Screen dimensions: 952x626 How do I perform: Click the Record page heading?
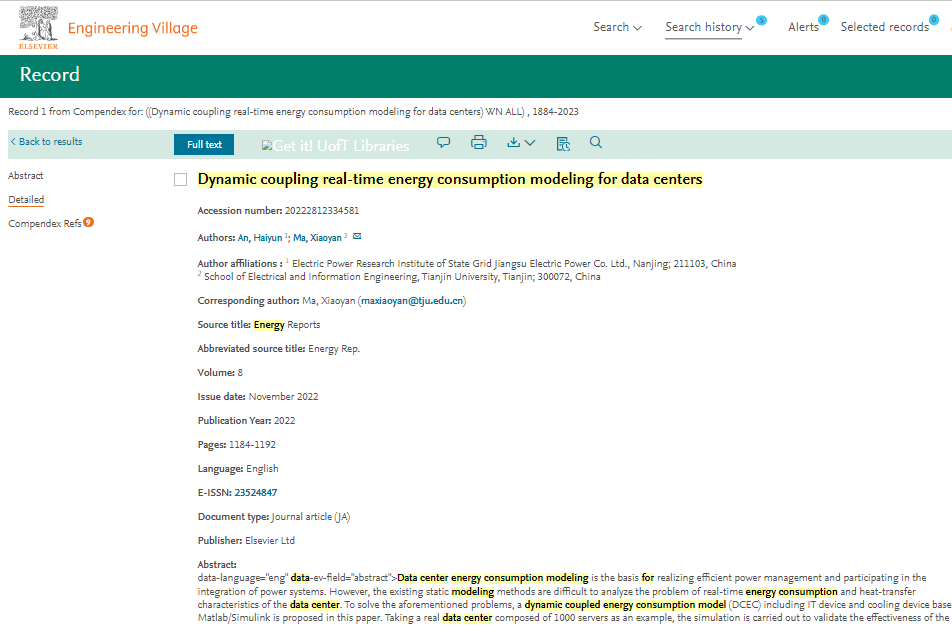pyautogui.click(x=50, y=74)
